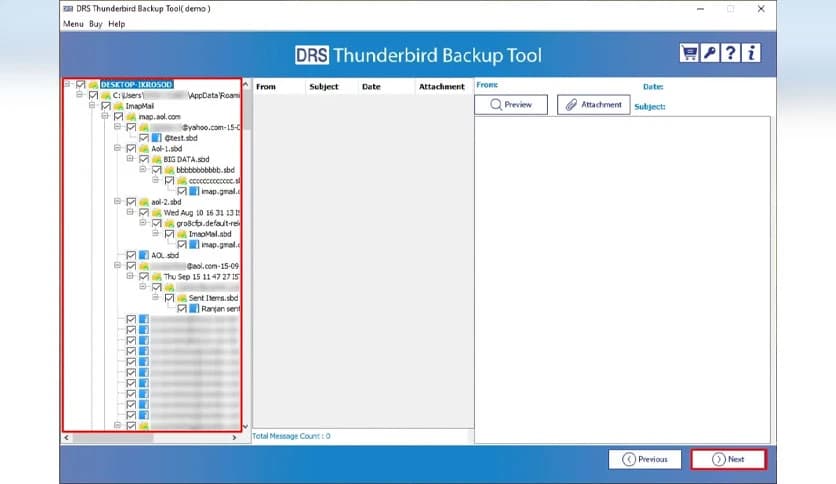The height and width of the screenshot is (484, 836).
Task: Click the BIG DATA.sbd folder icon
Action: (156, 159)
